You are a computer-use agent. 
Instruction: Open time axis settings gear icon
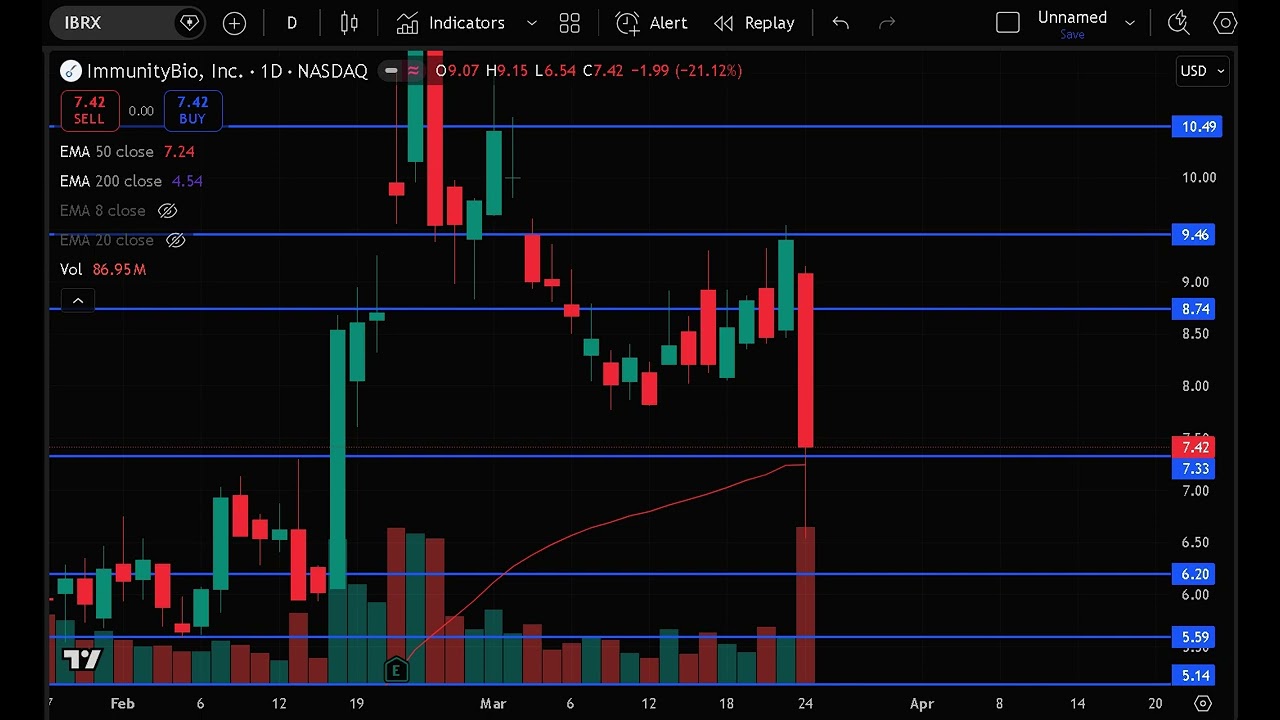1203,703
